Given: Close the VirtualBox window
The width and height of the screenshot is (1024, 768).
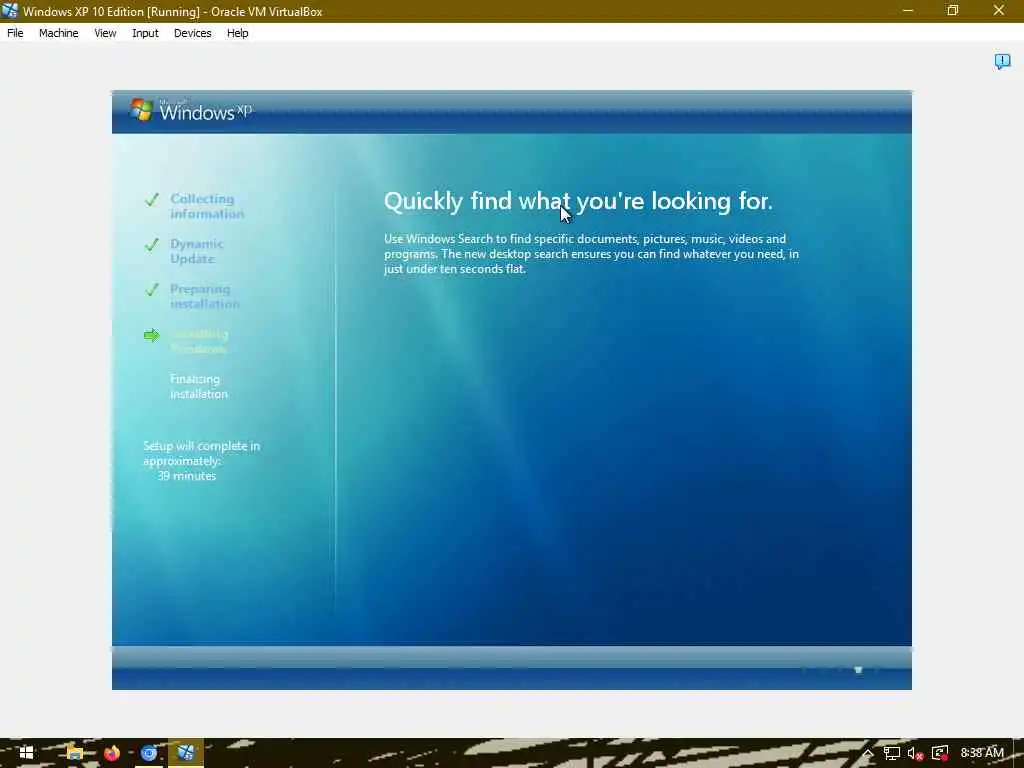Looking at the screenshot, I should [999, 10].
